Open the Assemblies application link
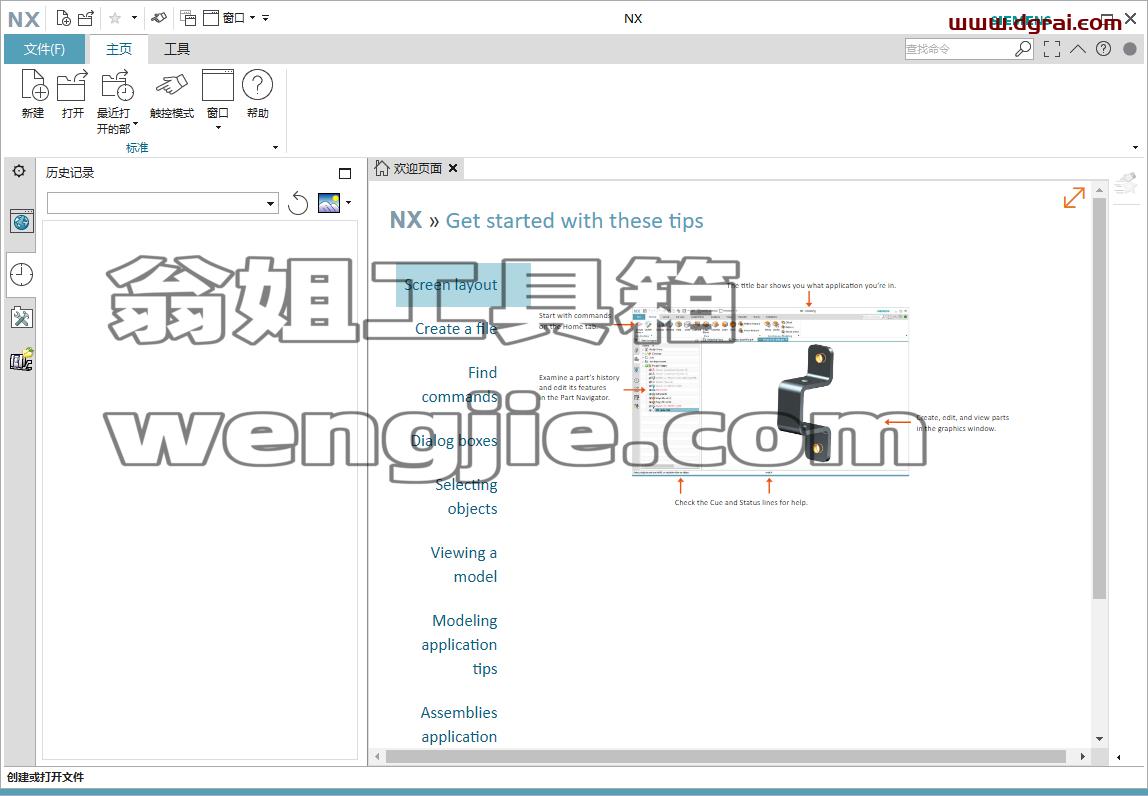The height and width of the screenshot is (796, 1148). click(x=459, y=724)
